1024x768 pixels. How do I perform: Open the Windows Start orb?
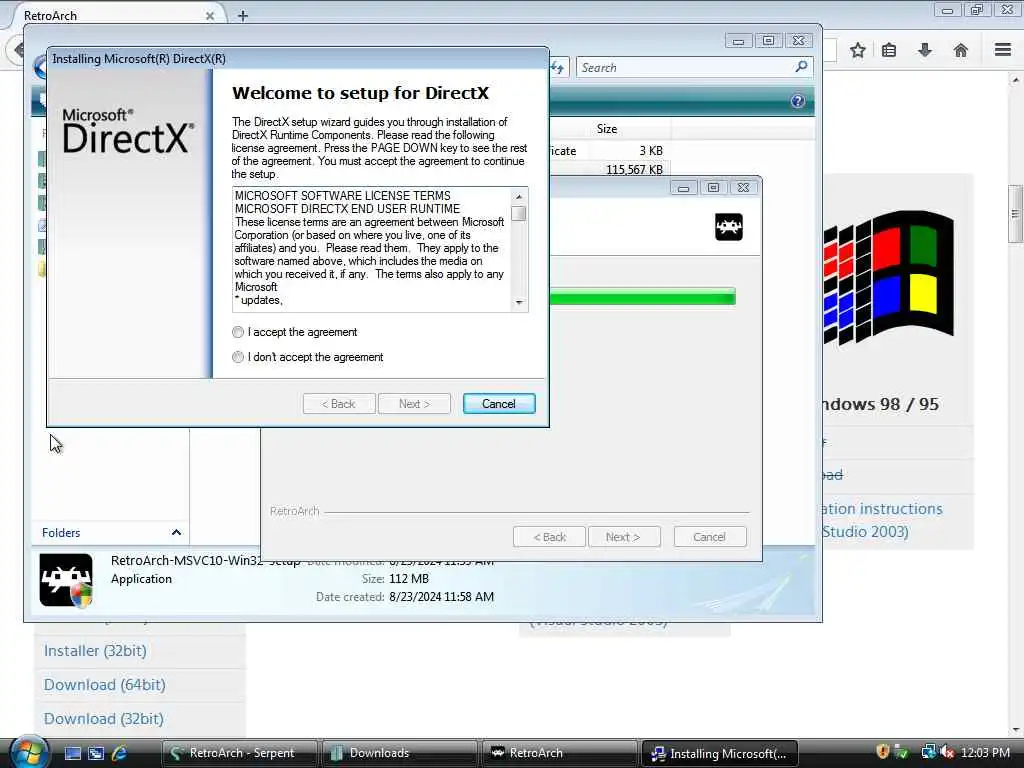point(28,752)
